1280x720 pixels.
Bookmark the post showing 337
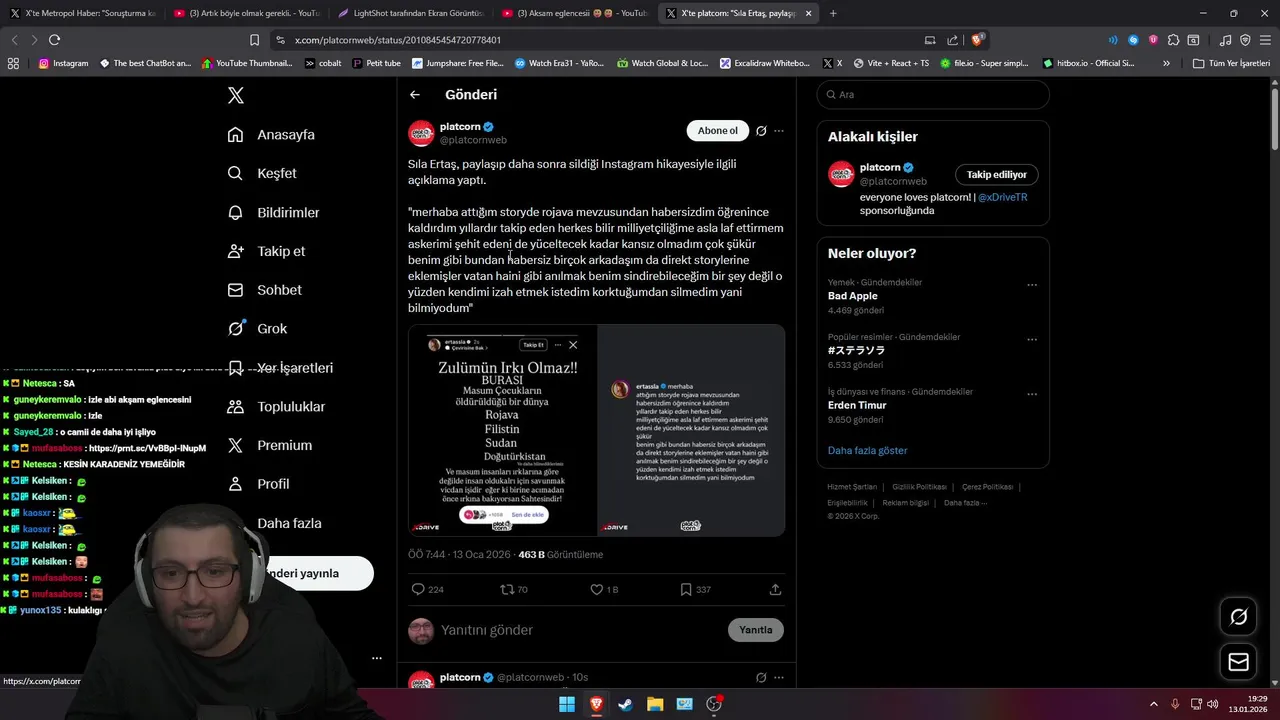[695, 590]
